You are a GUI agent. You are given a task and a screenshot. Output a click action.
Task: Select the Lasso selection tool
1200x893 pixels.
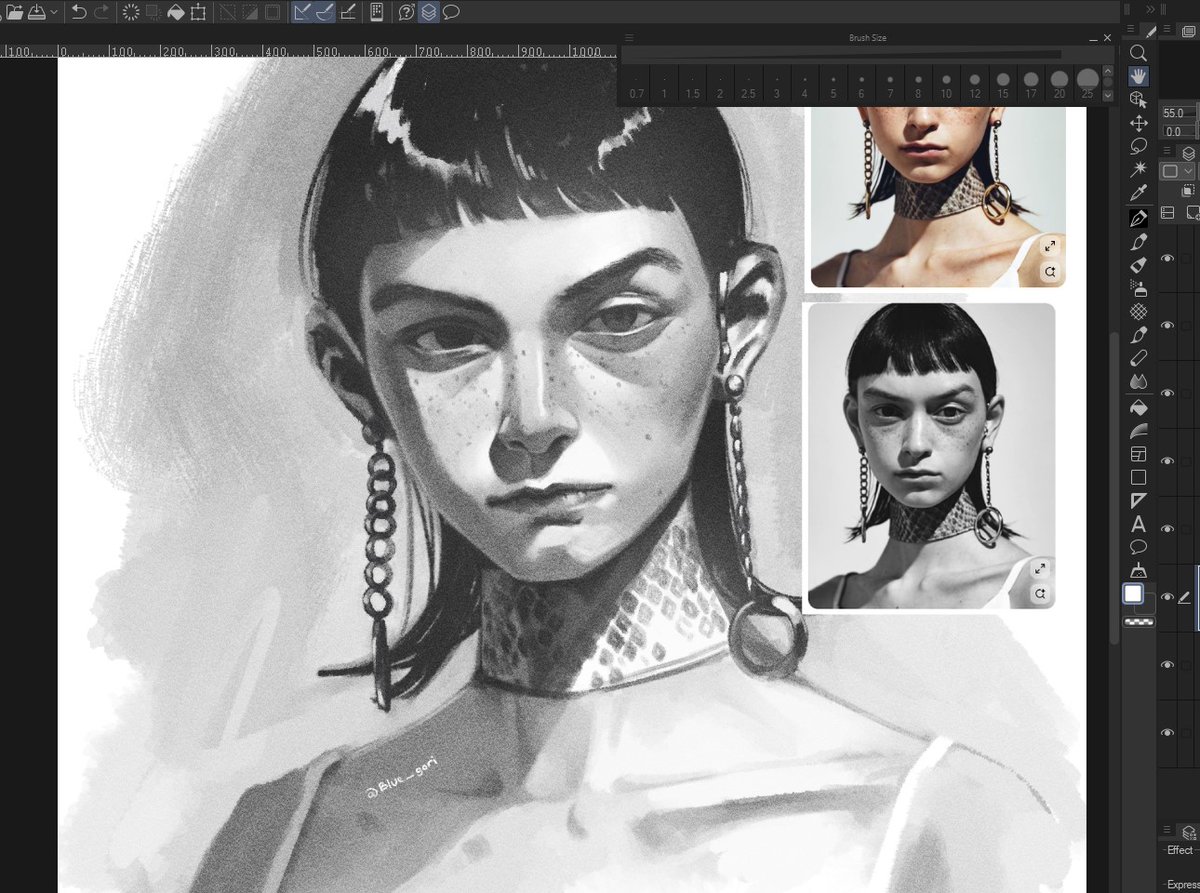pos(1138,146)
